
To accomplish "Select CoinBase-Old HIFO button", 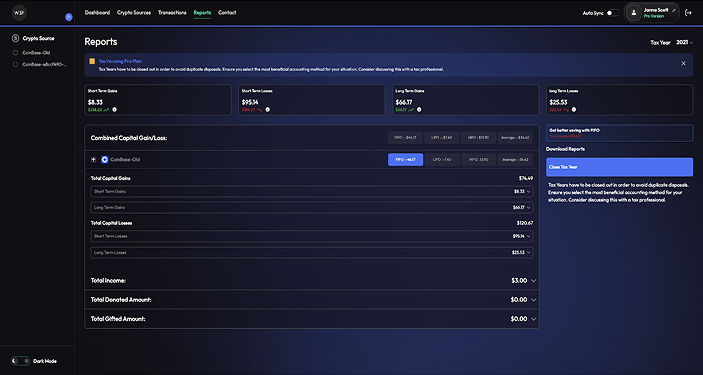I will pos(479,159).
